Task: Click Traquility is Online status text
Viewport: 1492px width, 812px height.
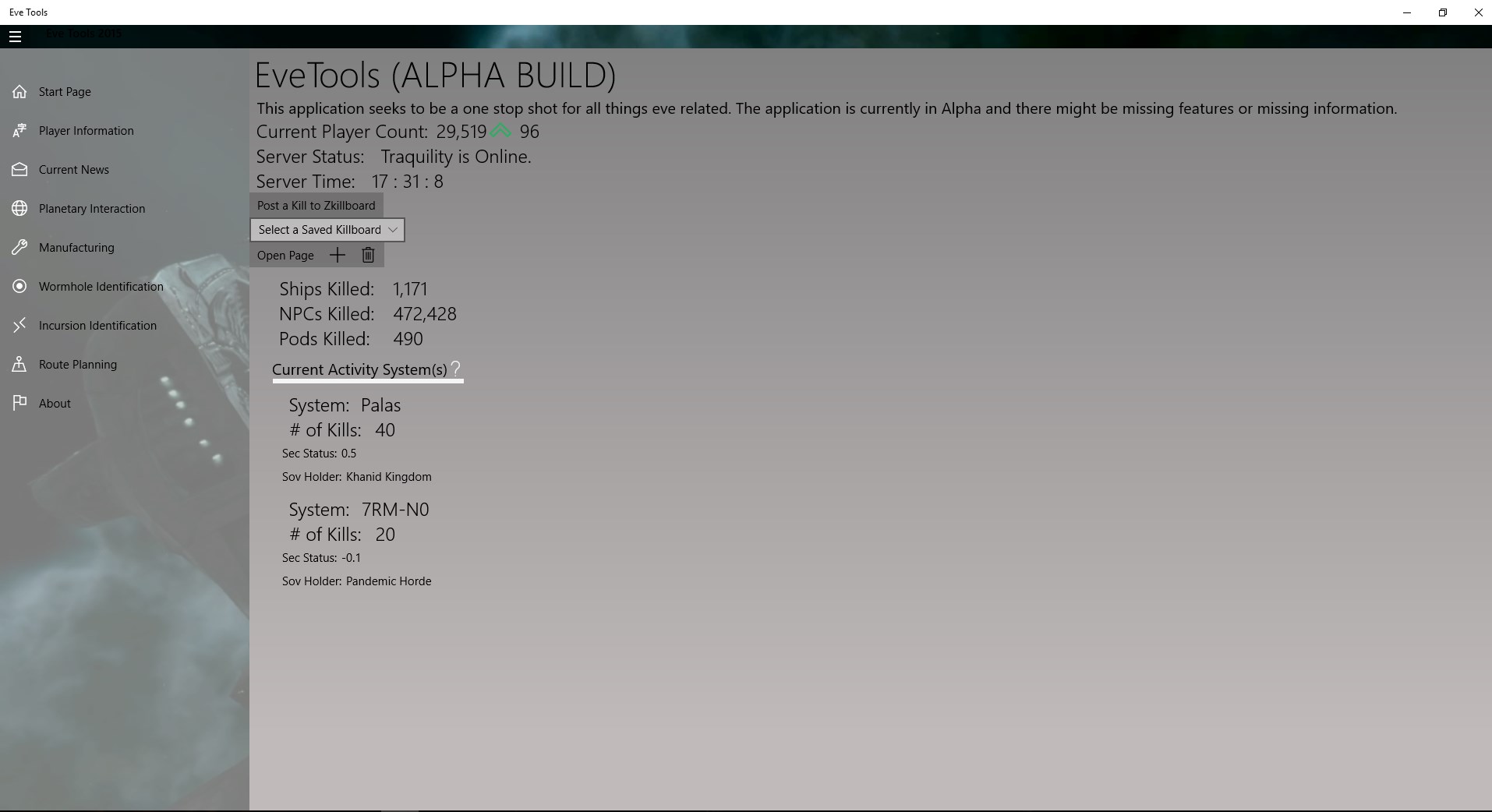Action: click(456, 157)
